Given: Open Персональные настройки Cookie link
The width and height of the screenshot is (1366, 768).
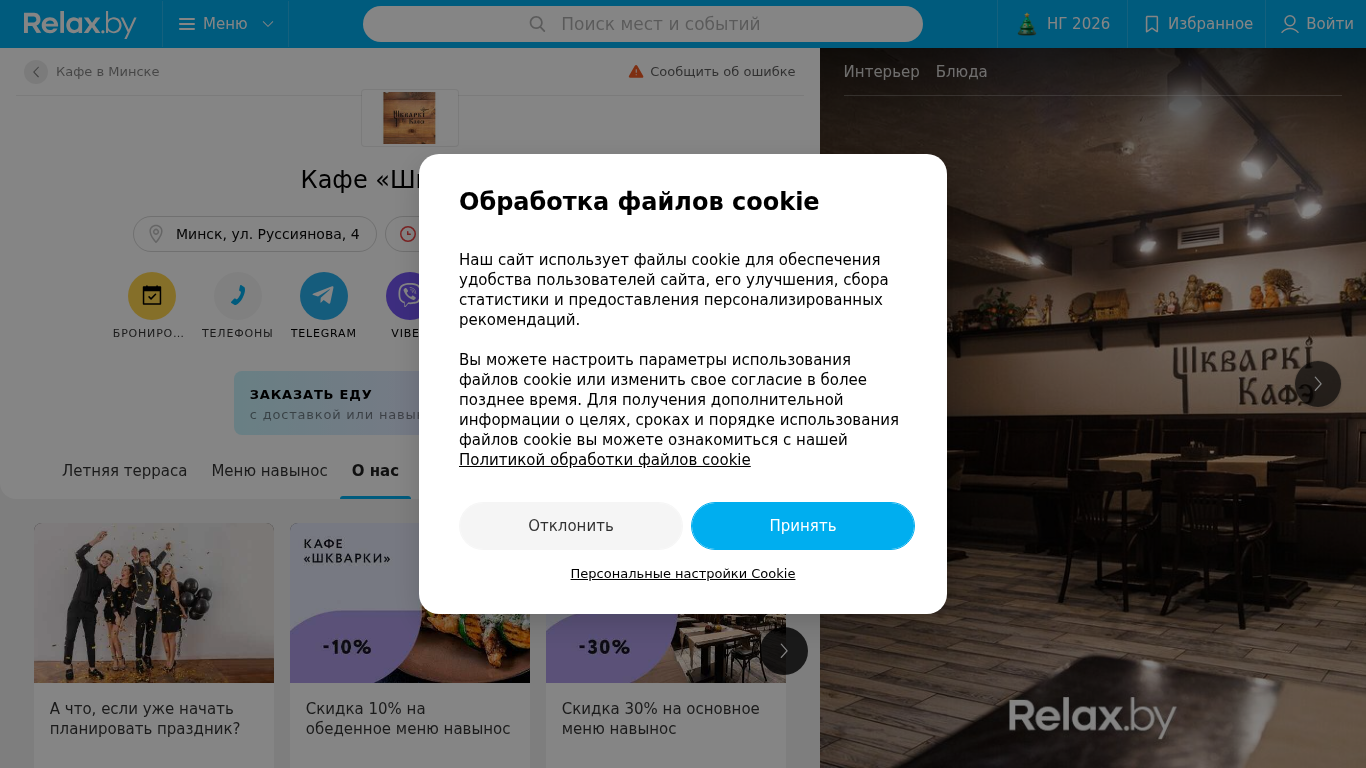Looking at the screenshot, I should (x=683, y=574).
